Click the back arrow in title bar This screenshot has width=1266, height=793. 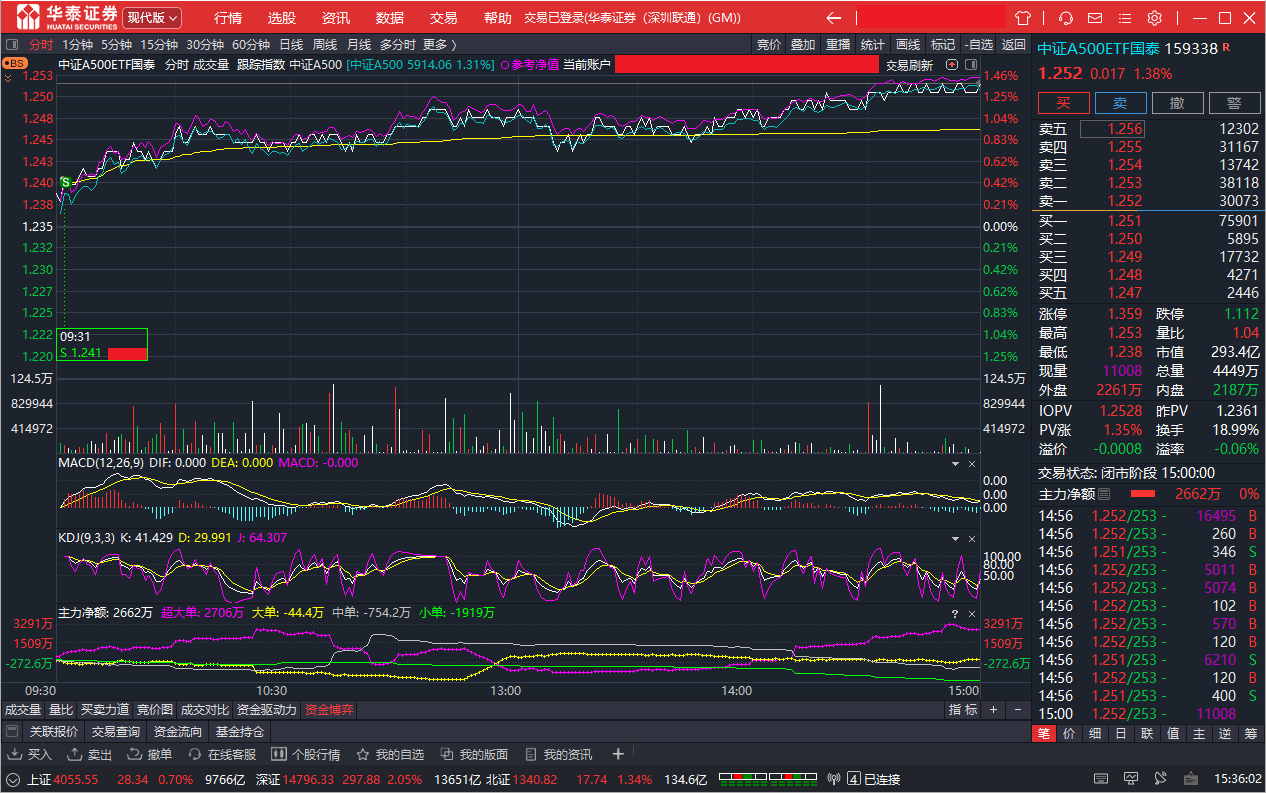(x=833, y=18)
